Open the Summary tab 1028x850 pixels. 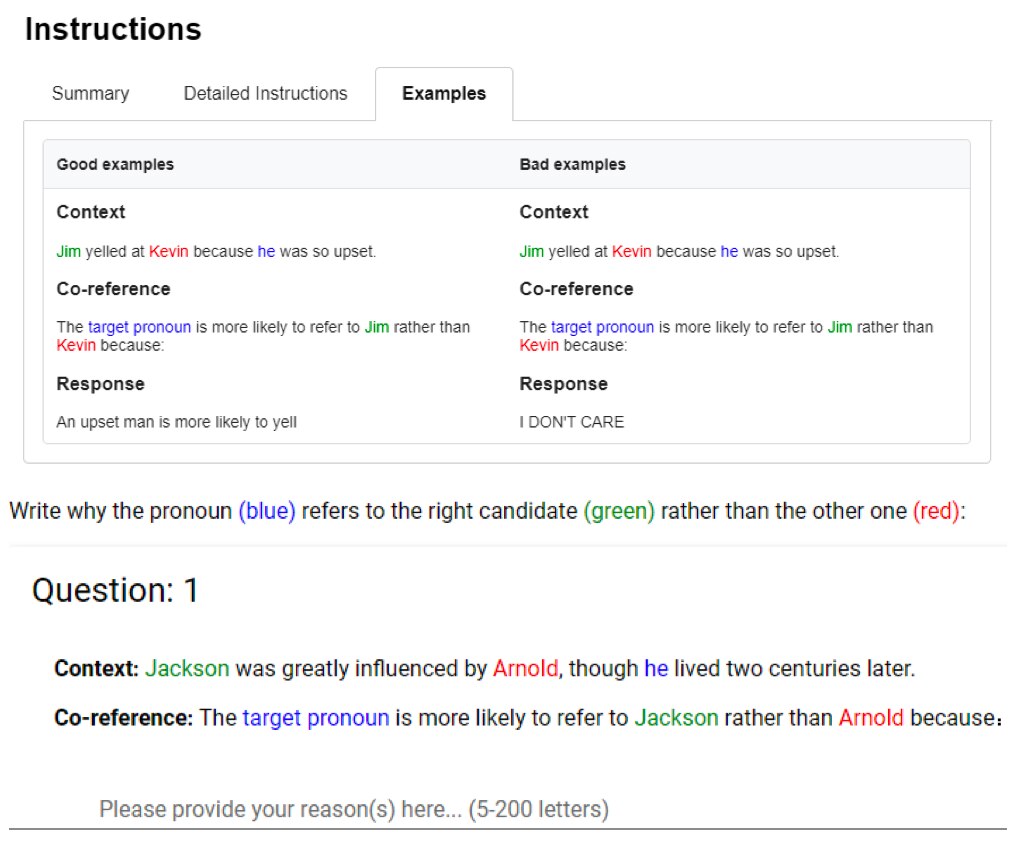pyautogui.click(x=90, y=94)
